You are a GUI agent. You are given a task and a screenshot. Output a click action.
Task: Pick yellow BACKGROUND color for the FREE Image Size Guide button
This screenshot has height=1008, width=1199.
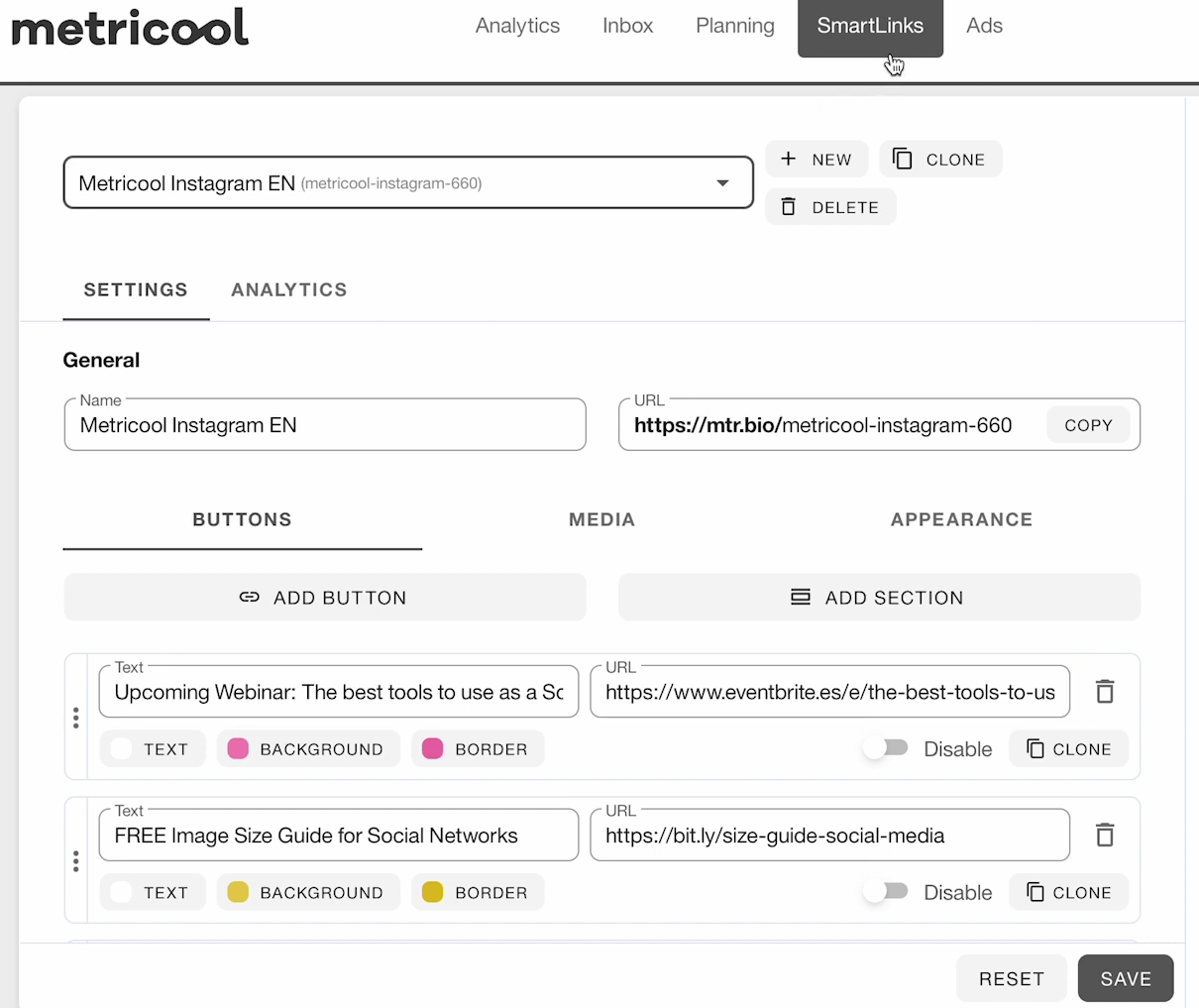tap(308, 893)
